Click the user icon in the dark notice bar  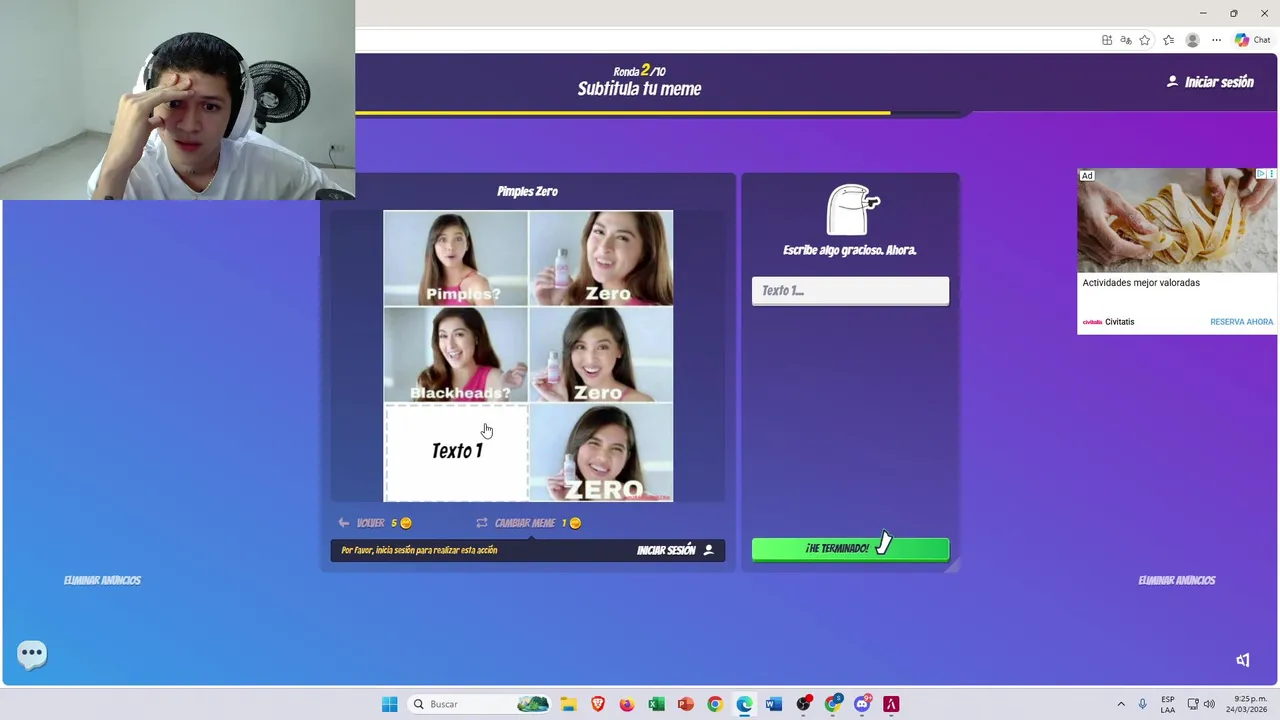(709, 550)
